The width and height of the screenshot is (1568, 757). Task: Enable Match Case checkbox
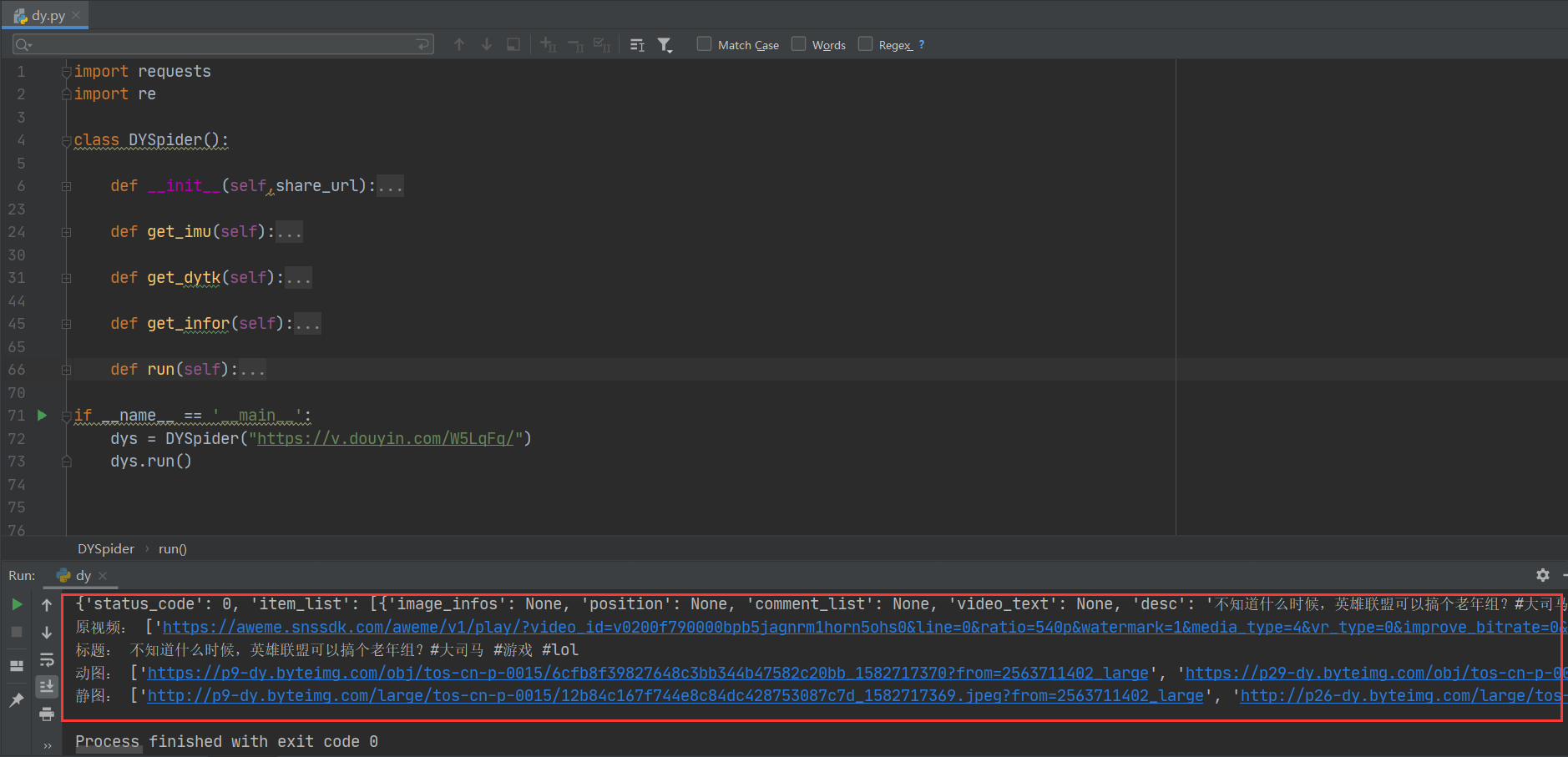tap(704, 43)
